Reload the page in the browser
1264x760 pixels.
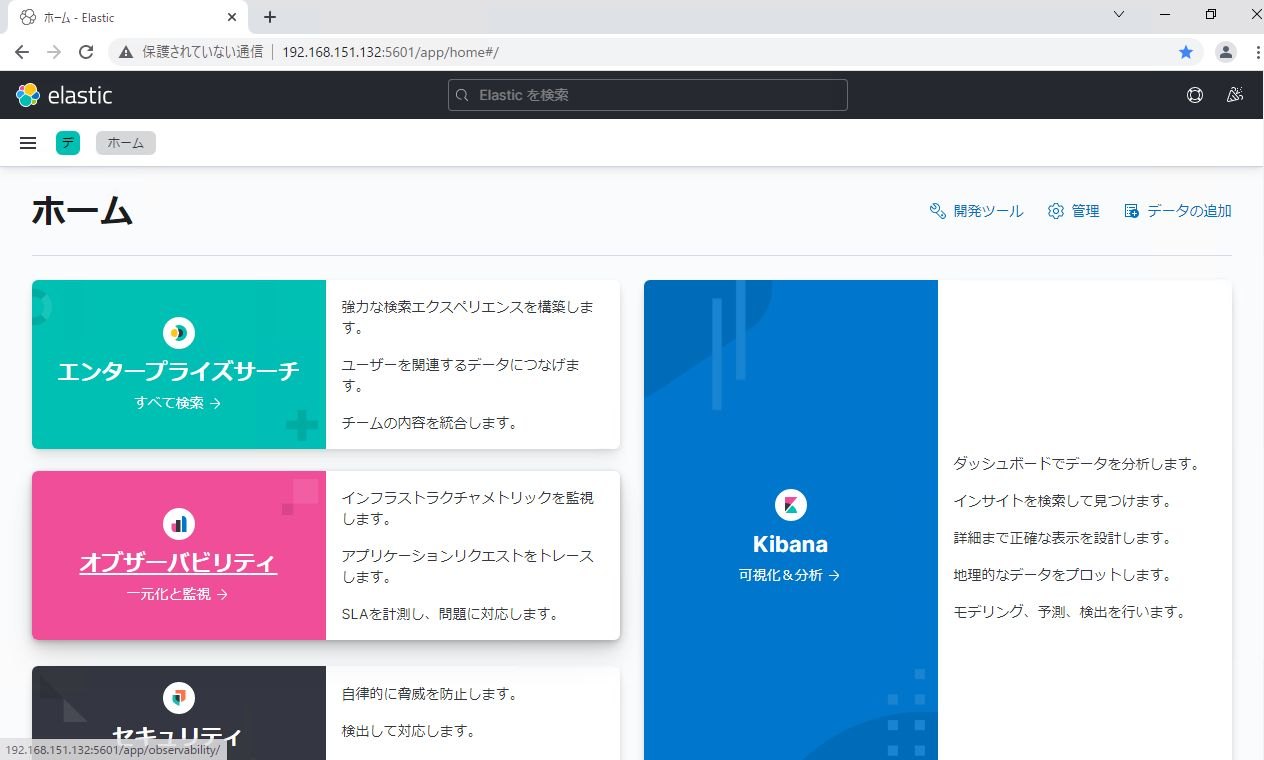(x=86, y=52)
